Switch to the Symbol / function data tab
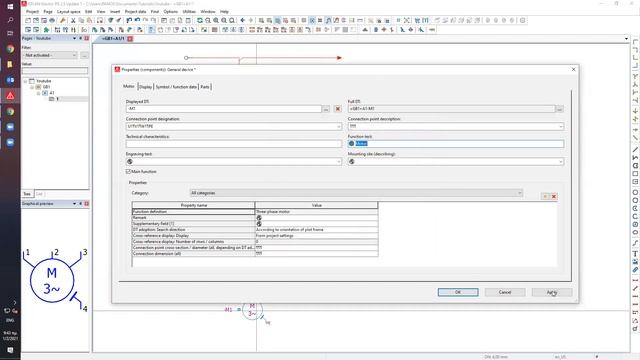The image size is (640, 360). (176, 87)
